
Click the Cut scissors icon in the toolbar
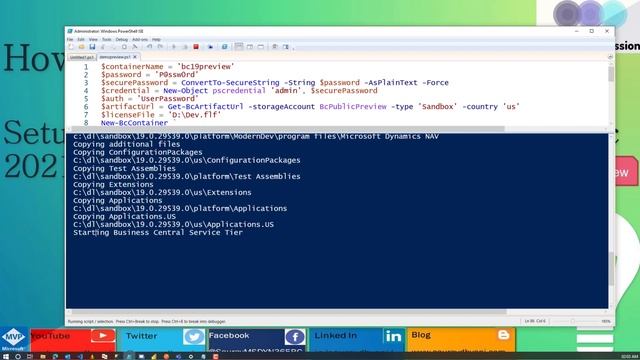click(103, 47)
